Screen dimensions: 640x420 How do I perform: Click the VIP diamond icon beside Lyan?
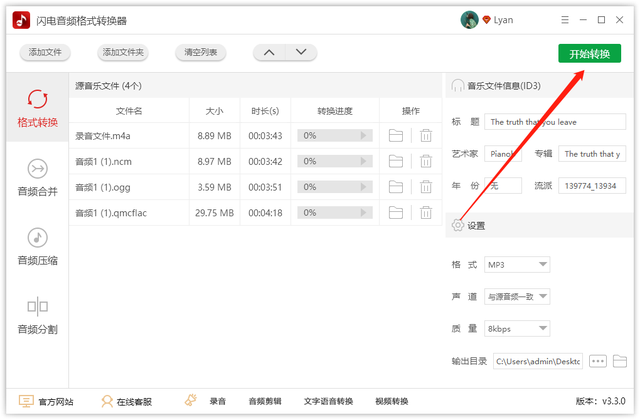pos(486,20)
